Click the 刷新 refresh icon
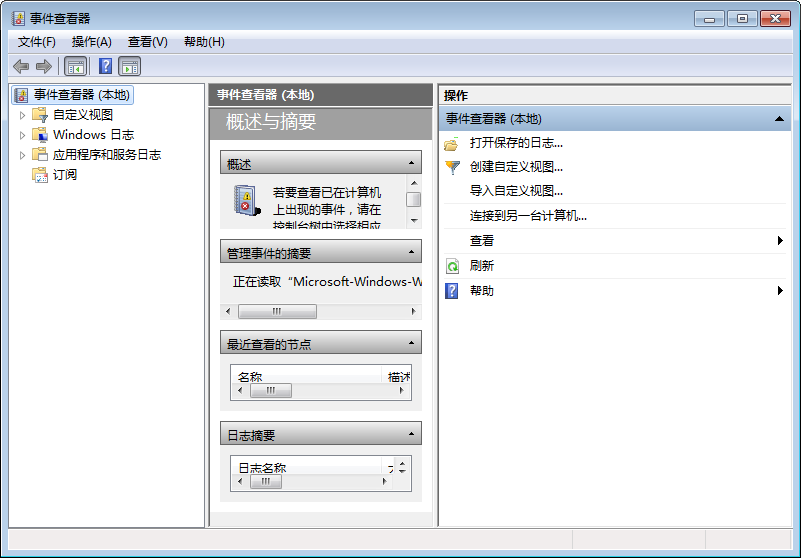The height and width of the screenshot is (558, 801). pos(452,266)
